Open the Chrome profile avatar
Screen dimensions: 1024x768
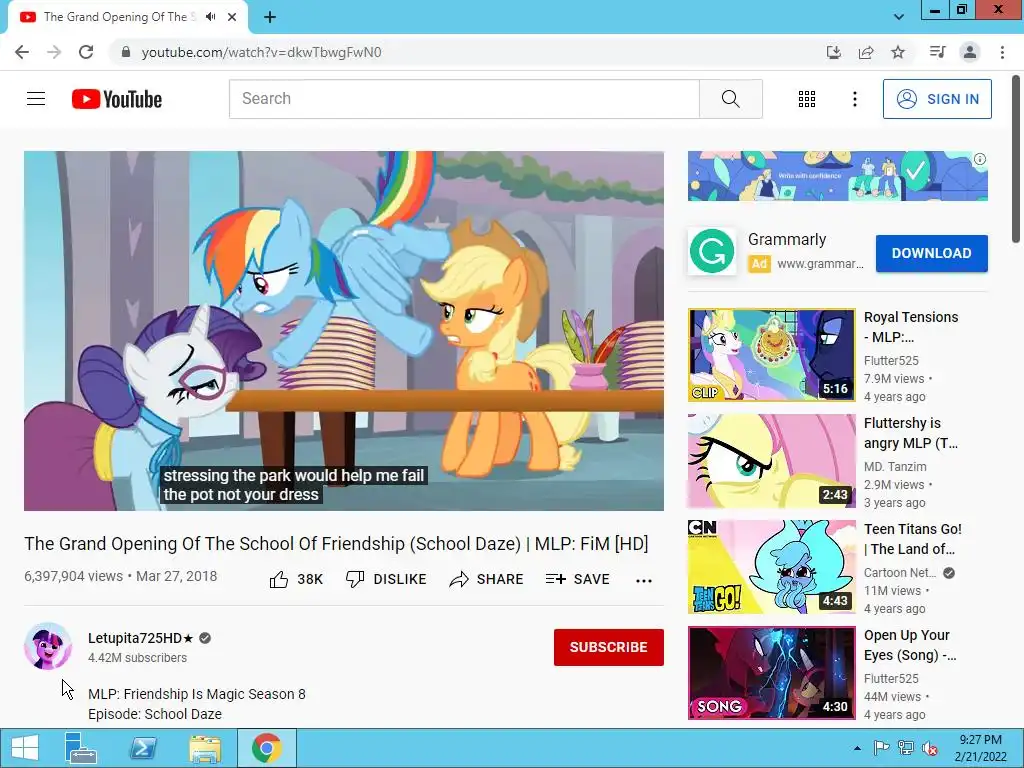[x=970, y=52]
